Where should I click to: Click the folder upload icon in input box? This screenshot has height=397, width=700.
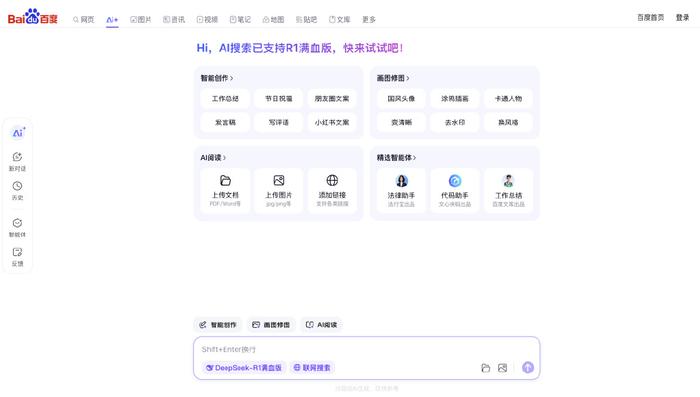coord(486,368)
